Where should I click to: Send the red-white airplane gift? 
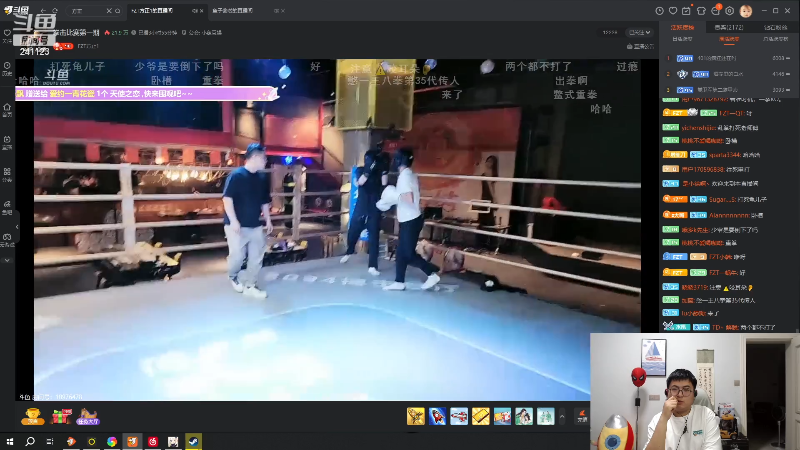[459, 416]
